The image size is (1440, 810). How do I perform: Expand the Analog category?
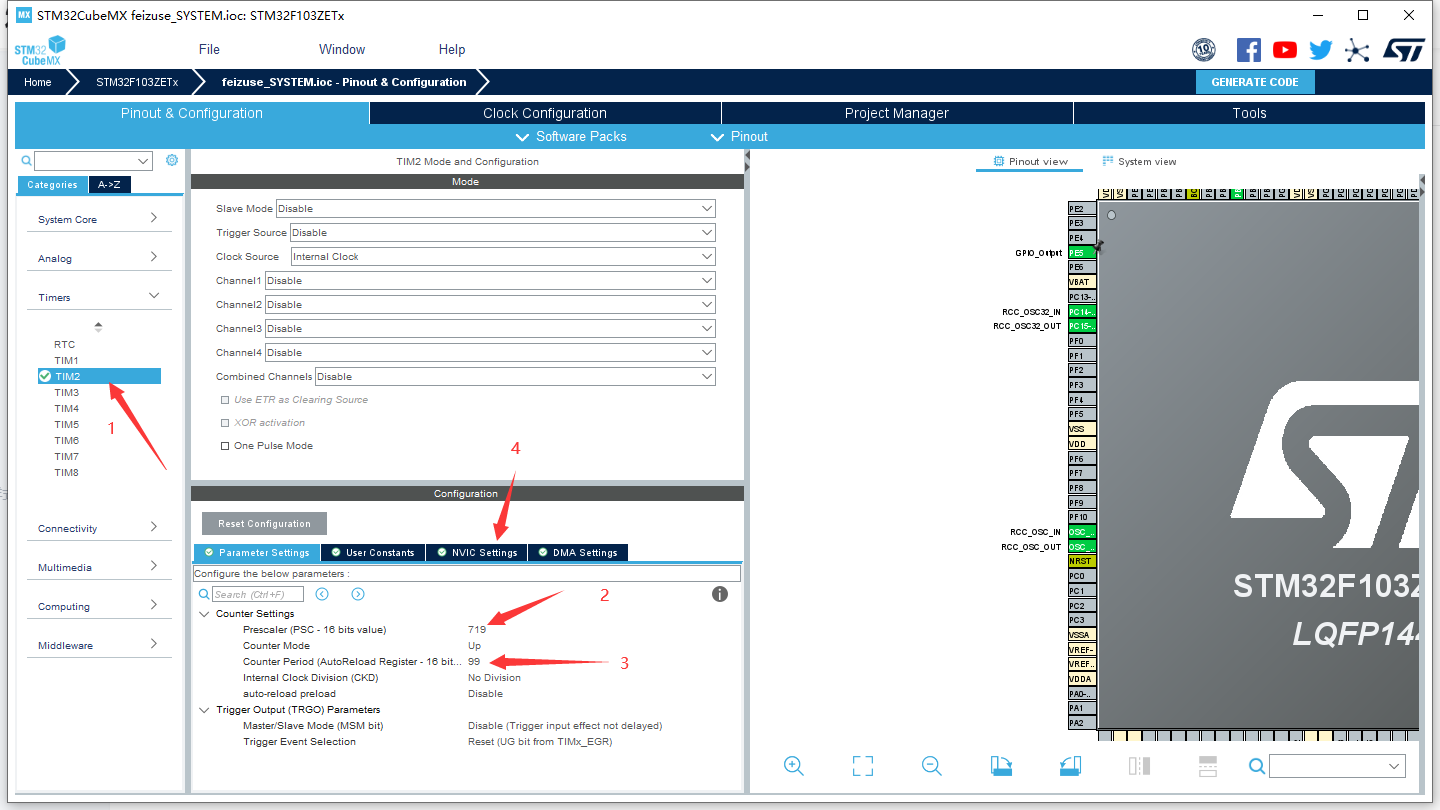click(98, 258)
